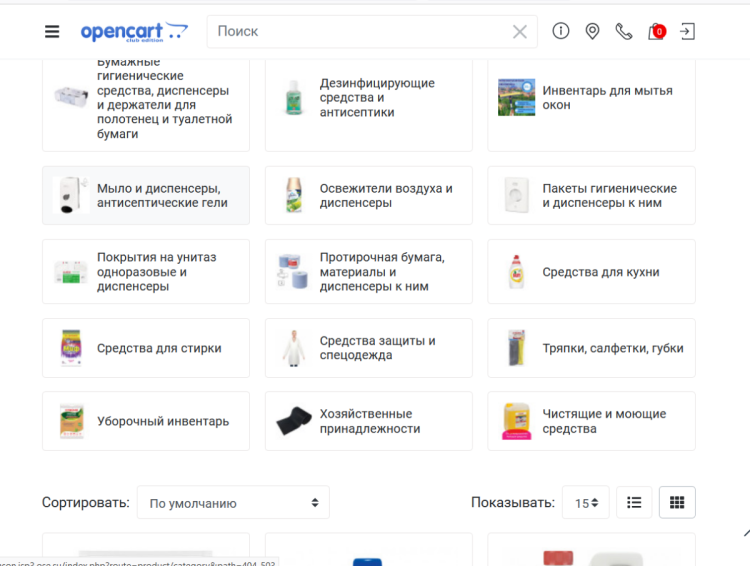Open category Пакеты гигиенические и диспенсеры

(591, 195)
